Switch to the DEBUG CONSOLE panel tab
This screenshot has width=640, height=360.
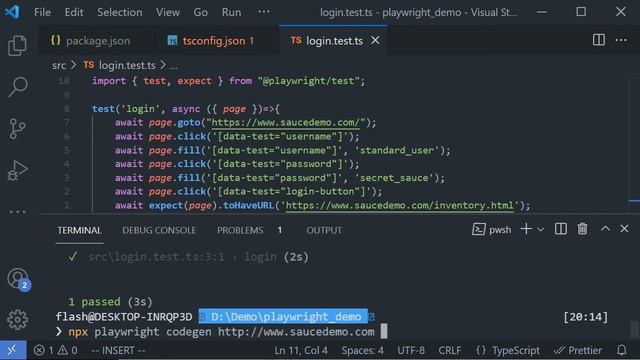click(x=159, y=230)
